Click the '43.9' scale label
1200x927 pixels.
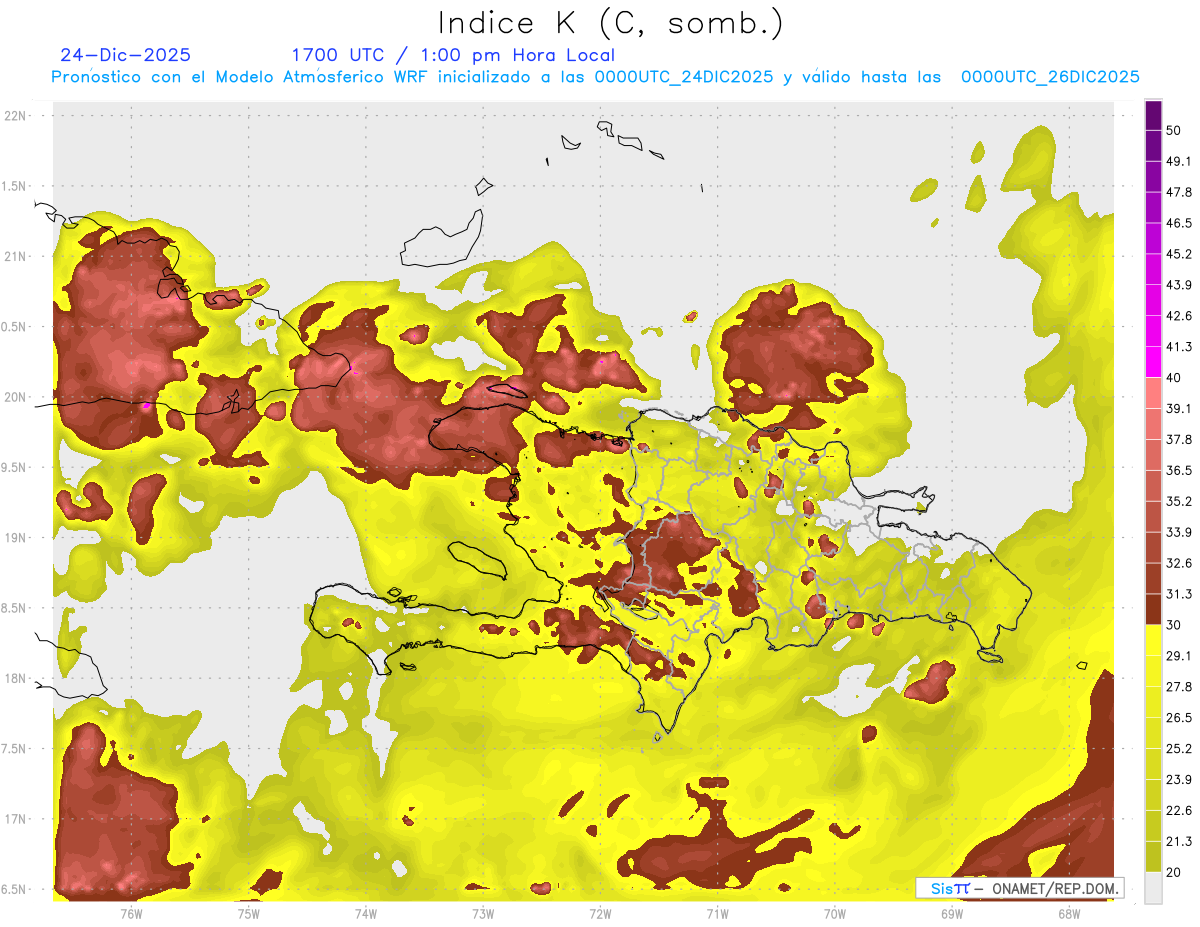(1179, 285)
